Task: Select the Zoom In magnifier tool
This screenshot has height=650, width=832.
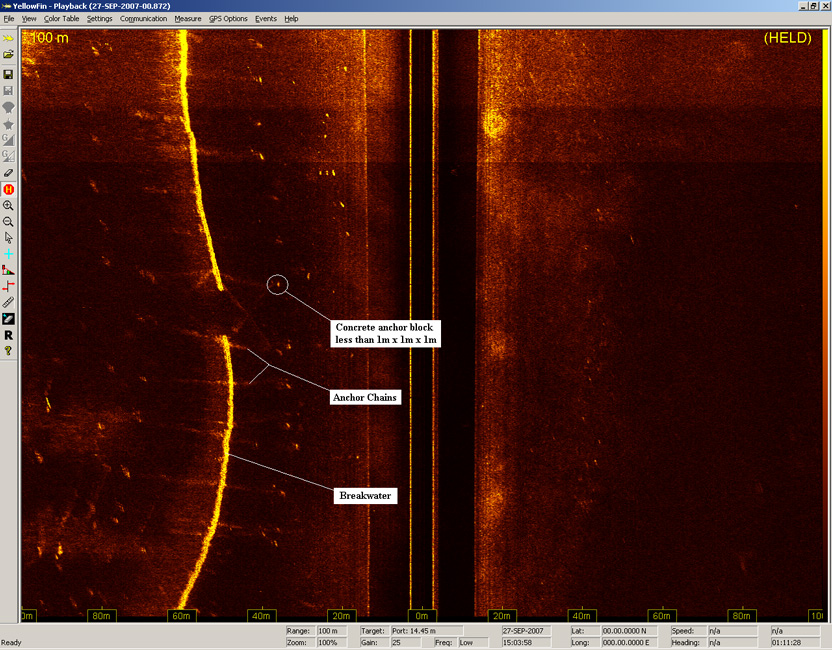Action: [x=8, y=207]
